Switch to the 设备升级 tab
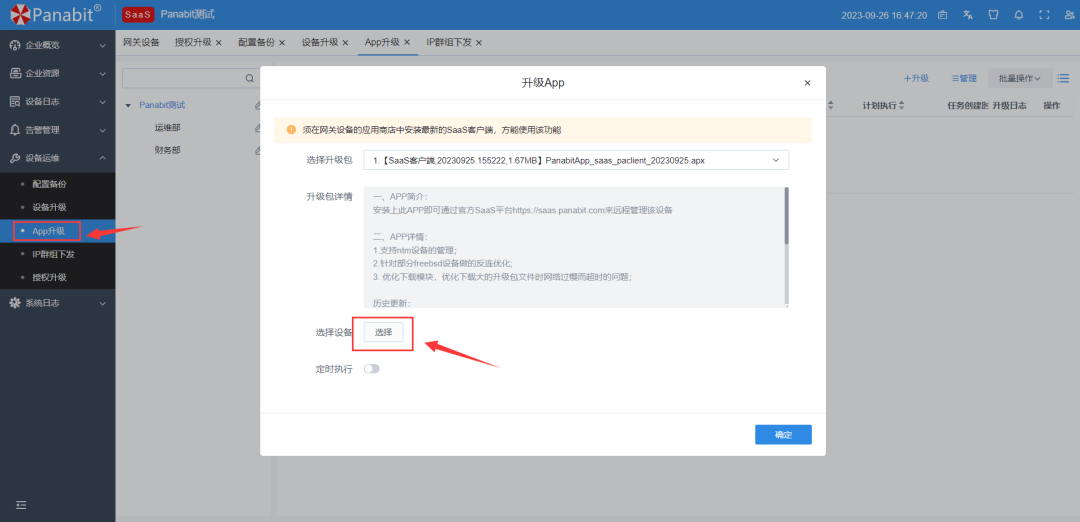Screen dimensions: 1080x522 coord(320,42)
